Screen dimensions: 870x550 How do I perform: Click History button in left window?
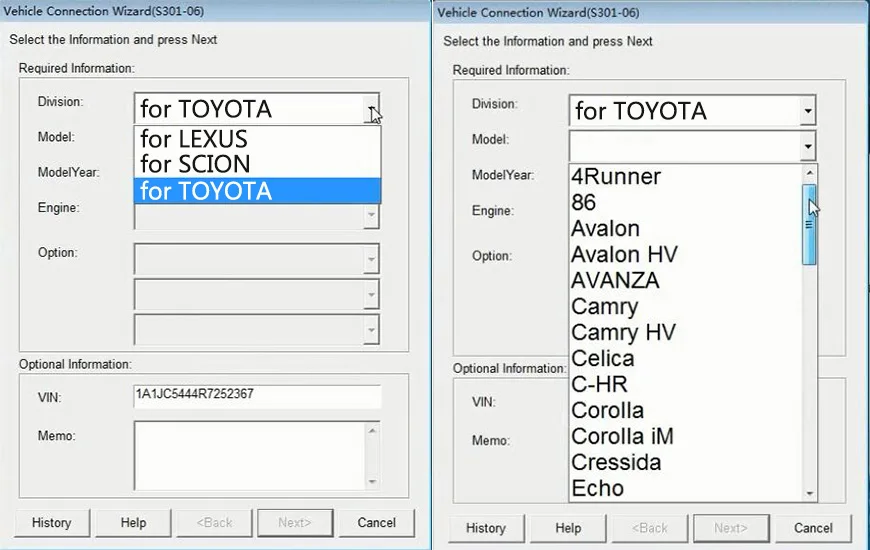click(x=52, y=523)
